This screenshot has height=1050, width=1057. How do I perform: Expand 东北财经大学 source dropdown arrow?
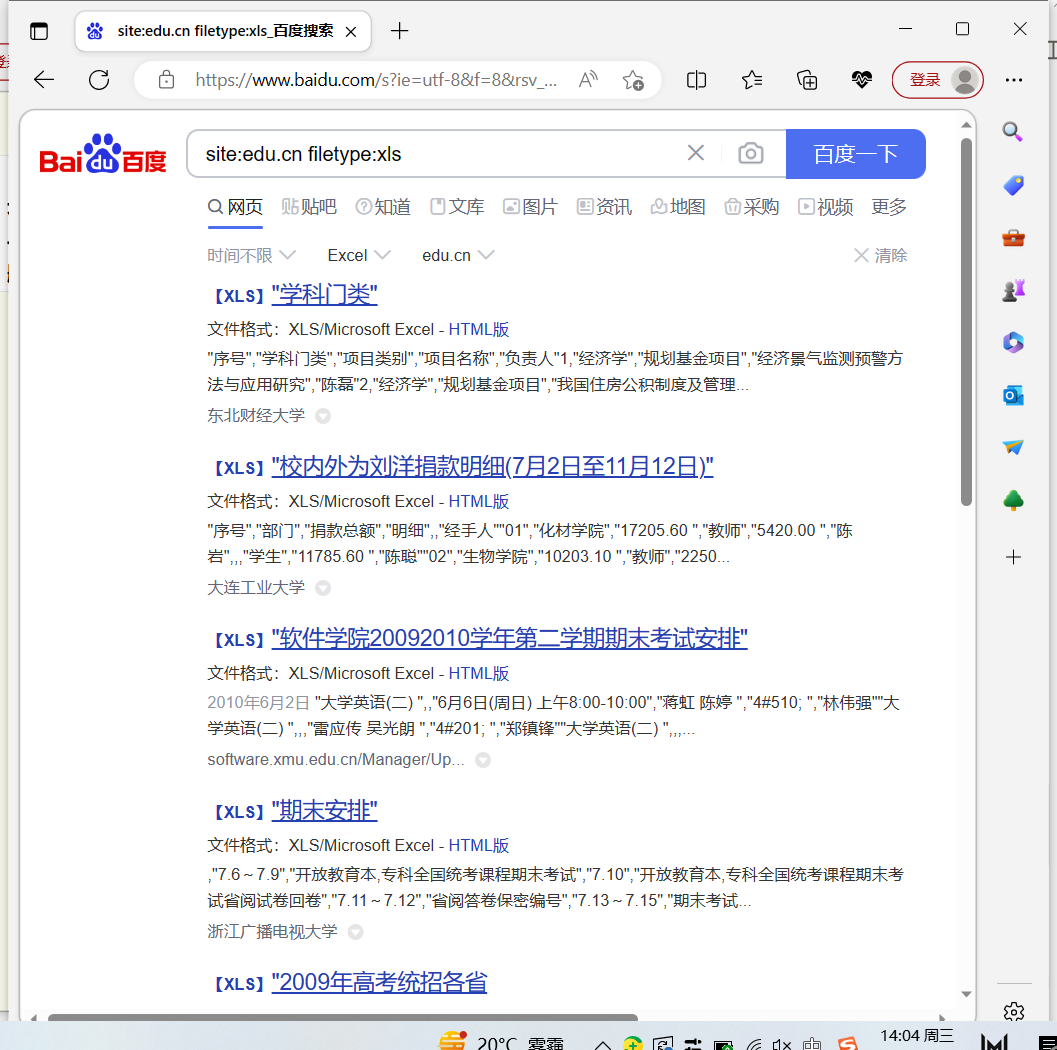click(323, 416)
